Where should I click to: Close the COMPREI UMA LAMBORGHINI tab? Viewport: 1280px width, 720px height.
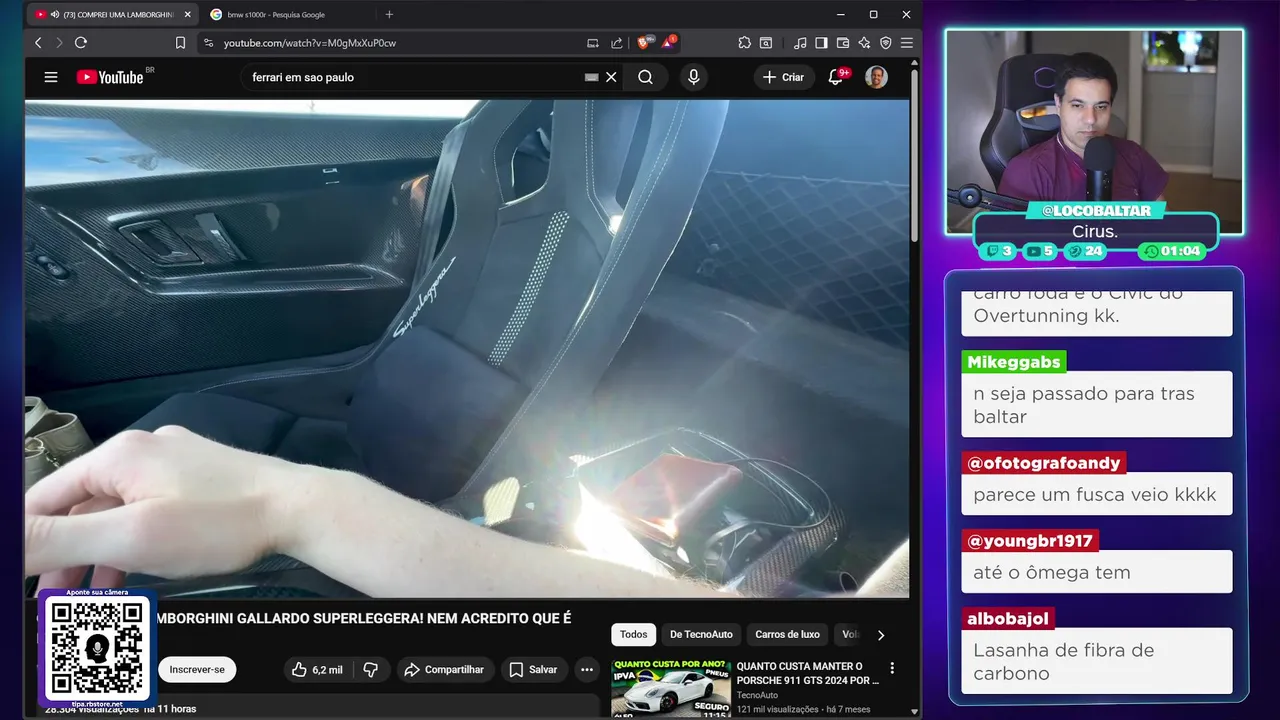tap(187, 15)
